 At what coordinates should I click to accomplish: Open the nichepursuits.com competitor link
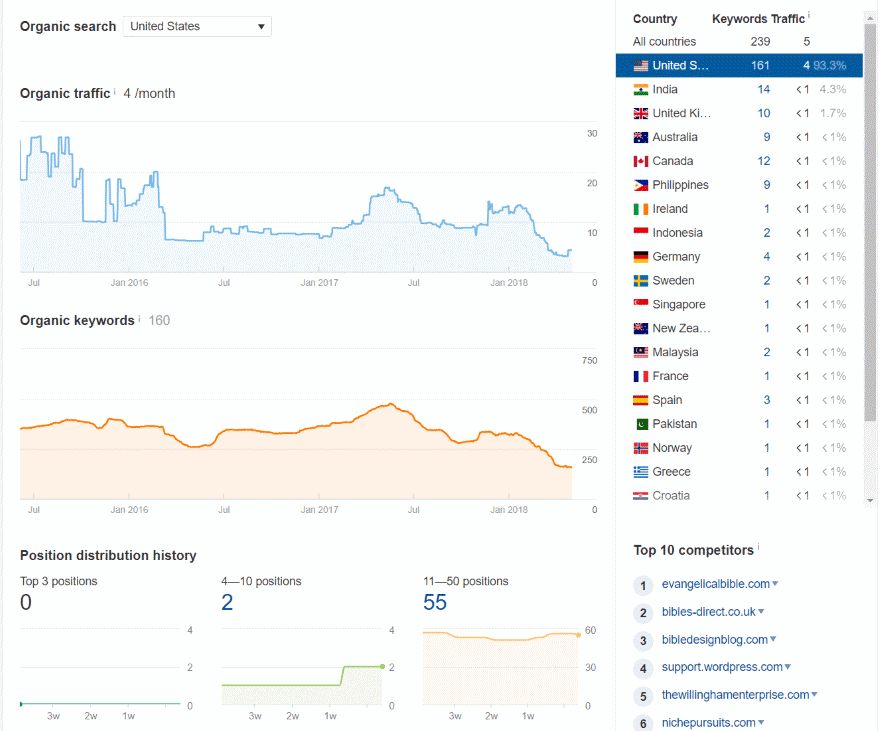click(x=709, y=723)
